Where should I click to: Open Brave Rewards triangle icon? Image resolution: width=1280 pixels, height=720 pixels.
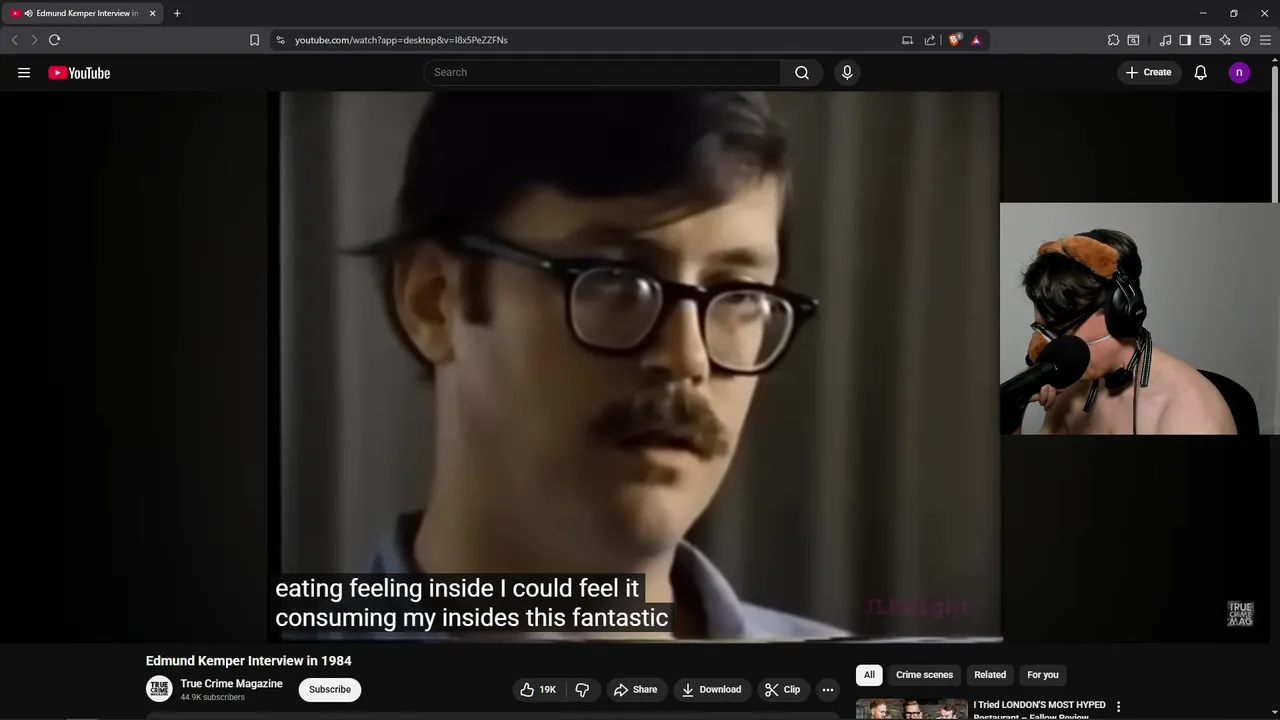pyautogui.click(x=976, y=40)
